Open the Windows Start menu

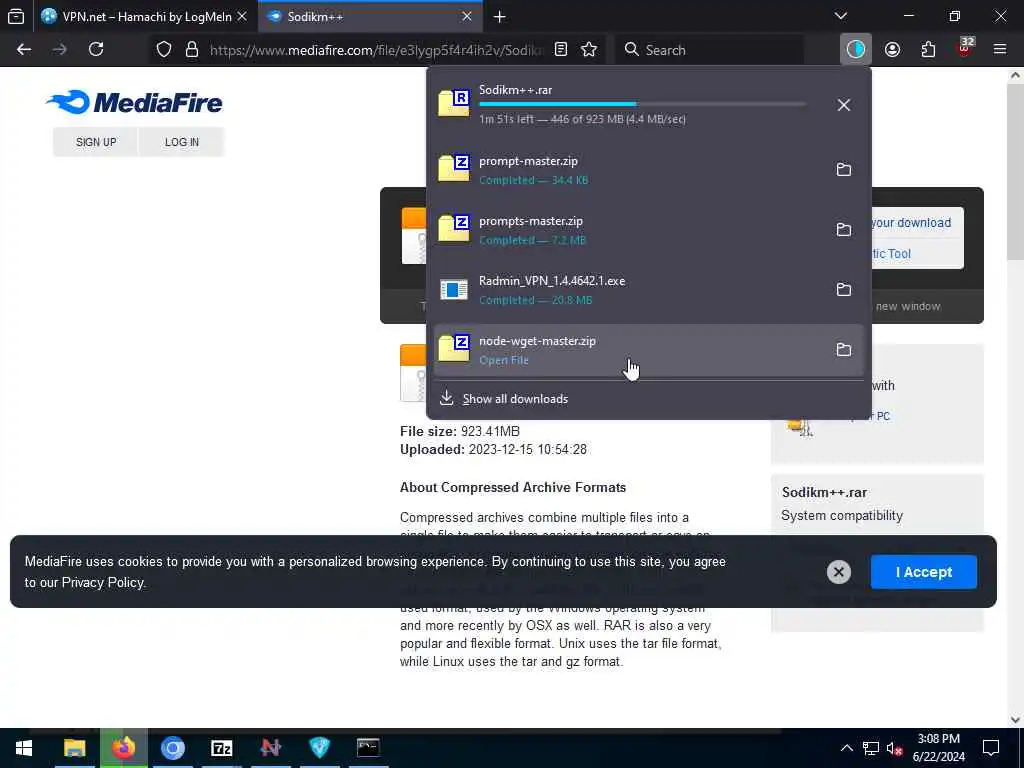tap(24, 748)
